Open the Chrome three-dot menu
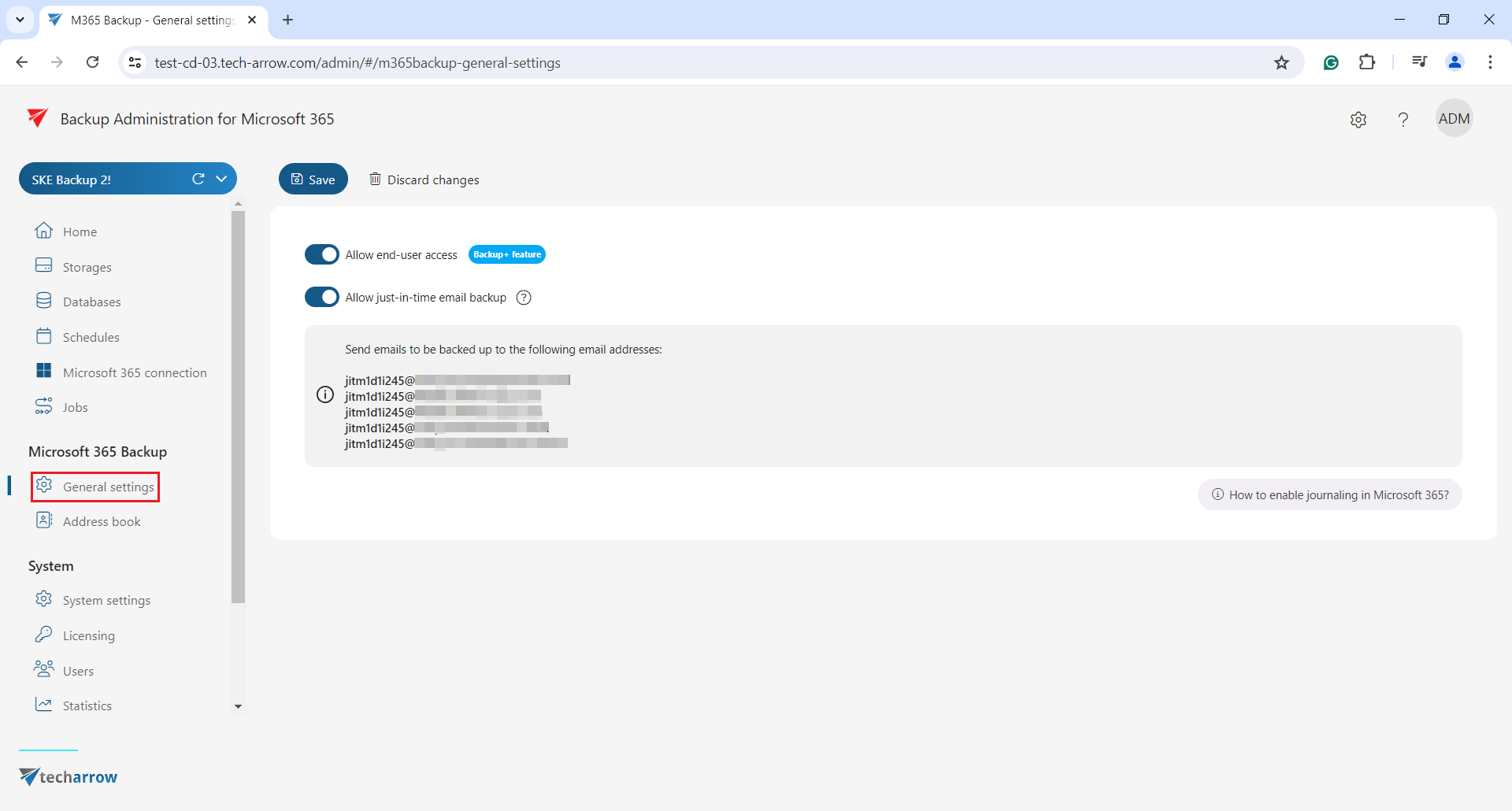The image size is (1512, 811). click(x=1491, y=62)
